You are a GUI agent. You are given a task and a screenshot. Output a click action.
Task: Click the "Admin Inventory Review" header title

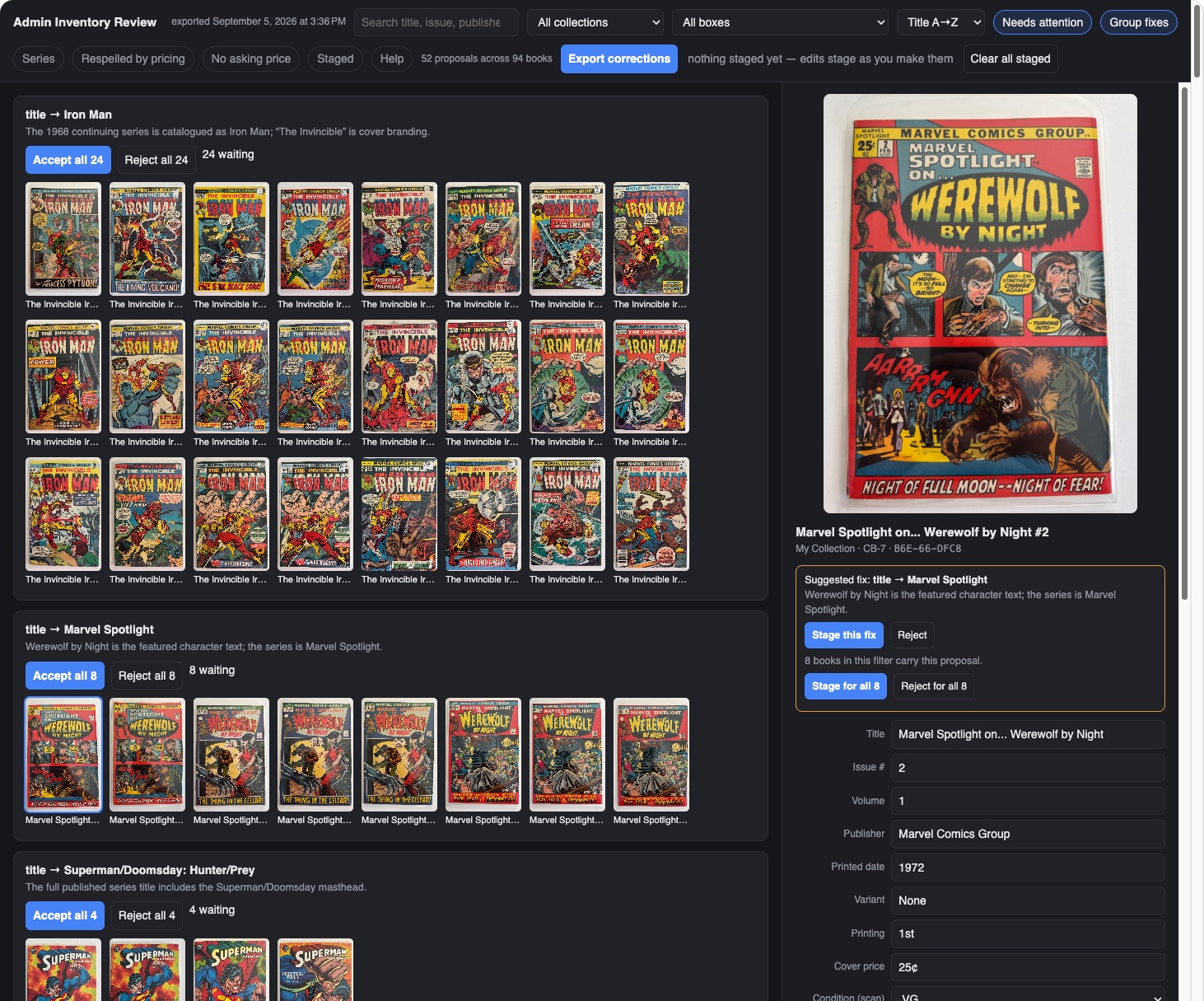pyautogui.click(x=85, y=22)
